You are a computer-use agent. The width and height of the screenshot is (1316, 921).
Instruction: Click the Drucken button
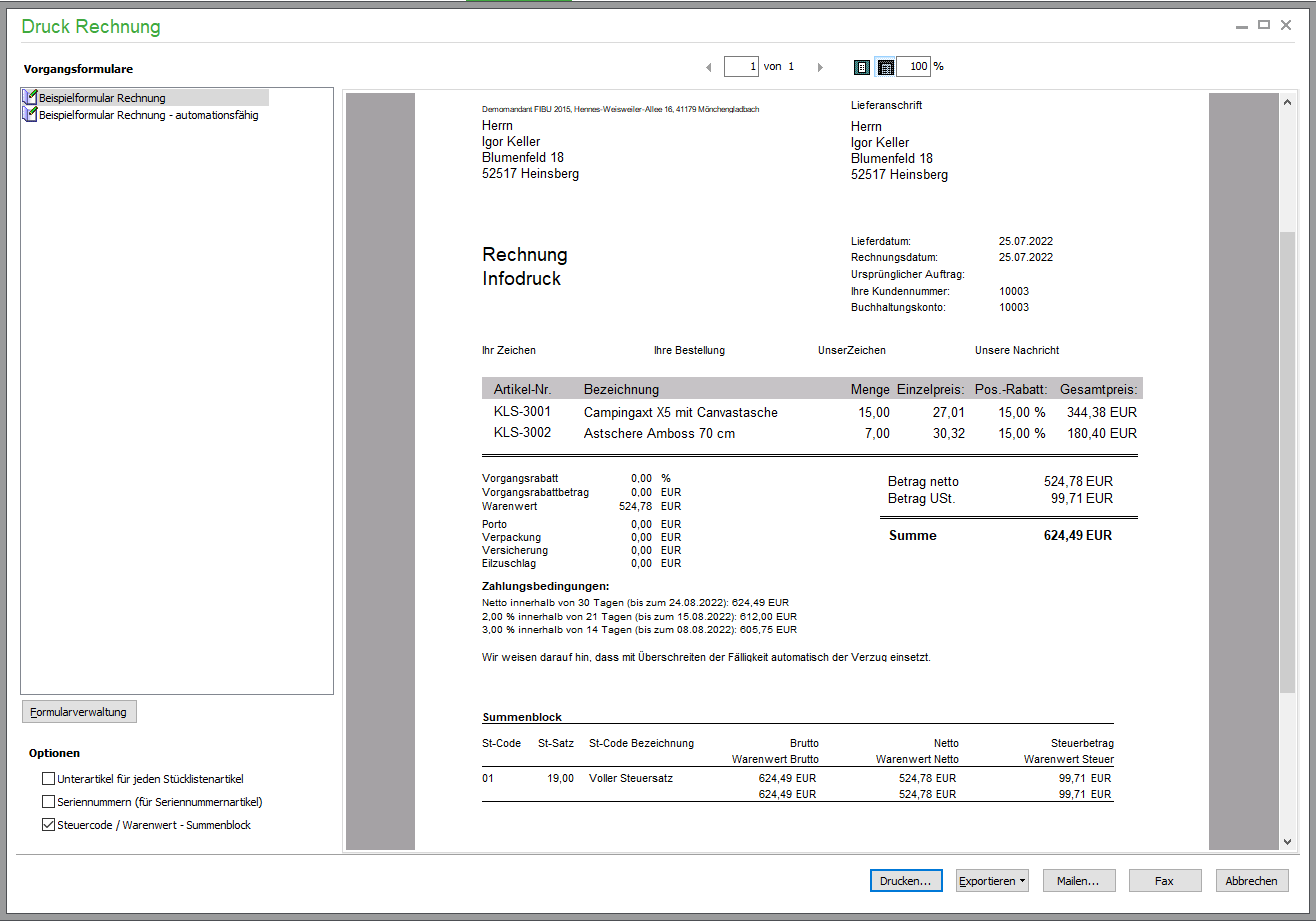[x=905, y=881]
